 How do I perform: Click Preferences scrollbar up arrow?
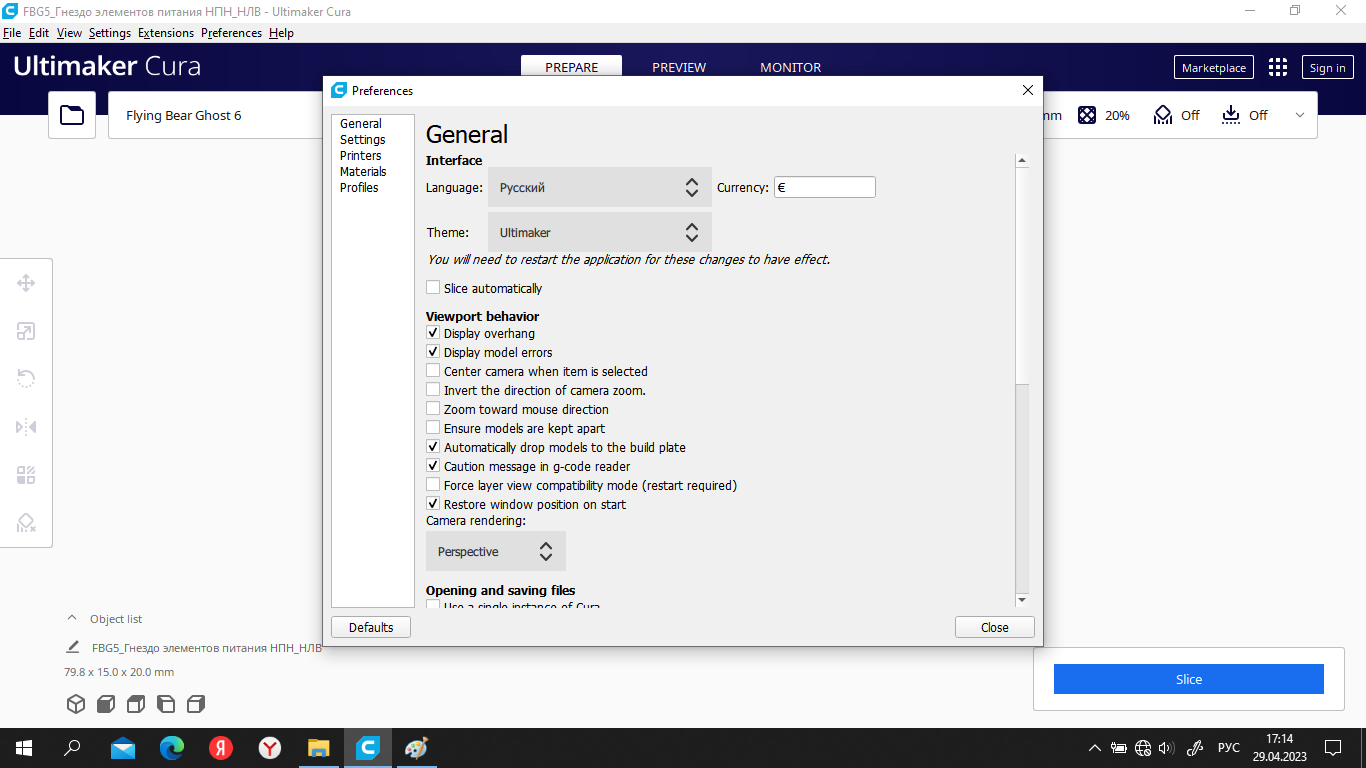click(1022, 160)
